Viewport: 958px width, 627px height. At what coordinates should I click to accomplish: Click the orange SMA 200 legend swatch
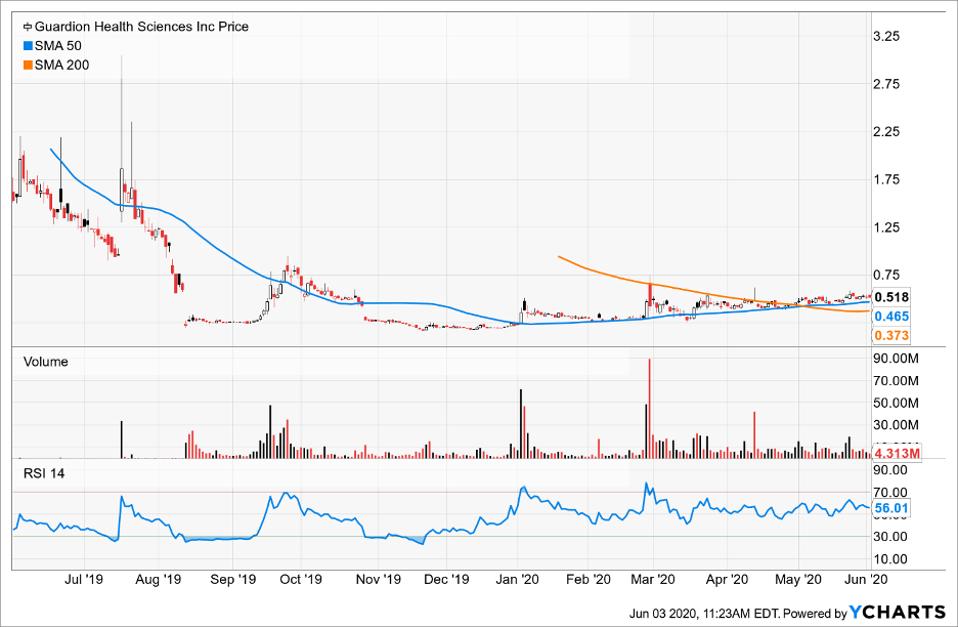coord(27,65)
